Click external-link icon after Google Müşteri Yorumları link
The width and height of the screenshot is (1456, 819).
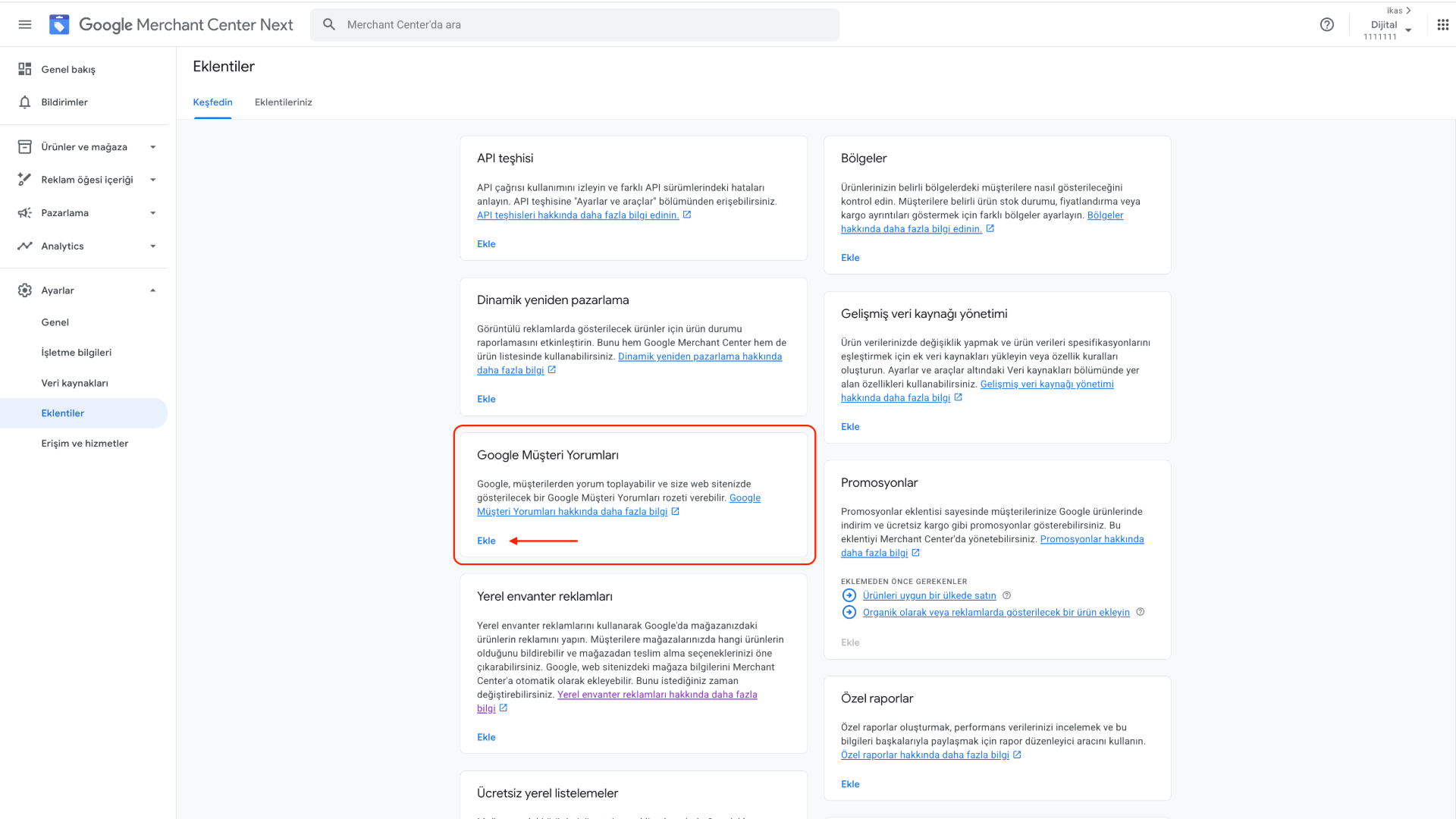676,511
